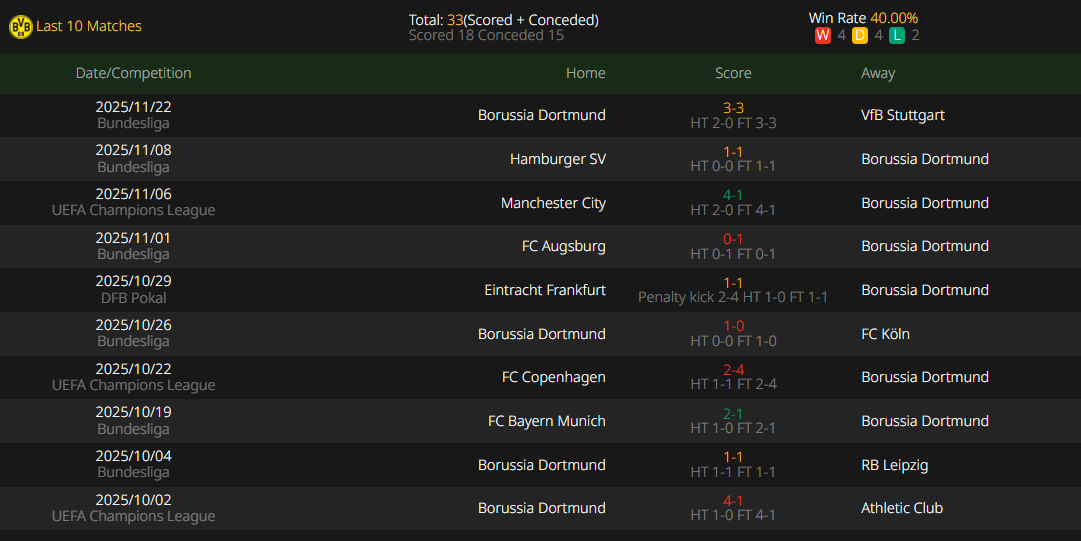The image size is (1081, 541).
Task: Open Athletic Club team link
Action: click(901, 508)
